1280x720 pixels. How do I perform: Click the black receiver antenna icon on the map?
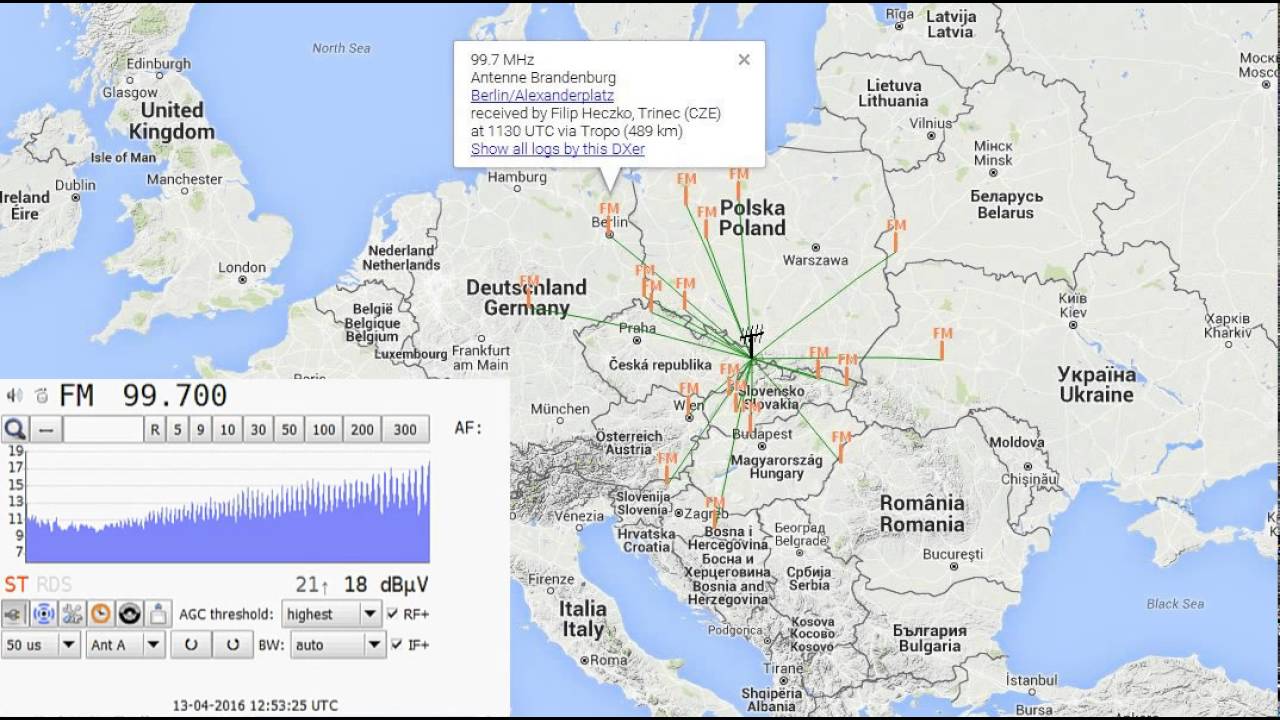point(751,343)
